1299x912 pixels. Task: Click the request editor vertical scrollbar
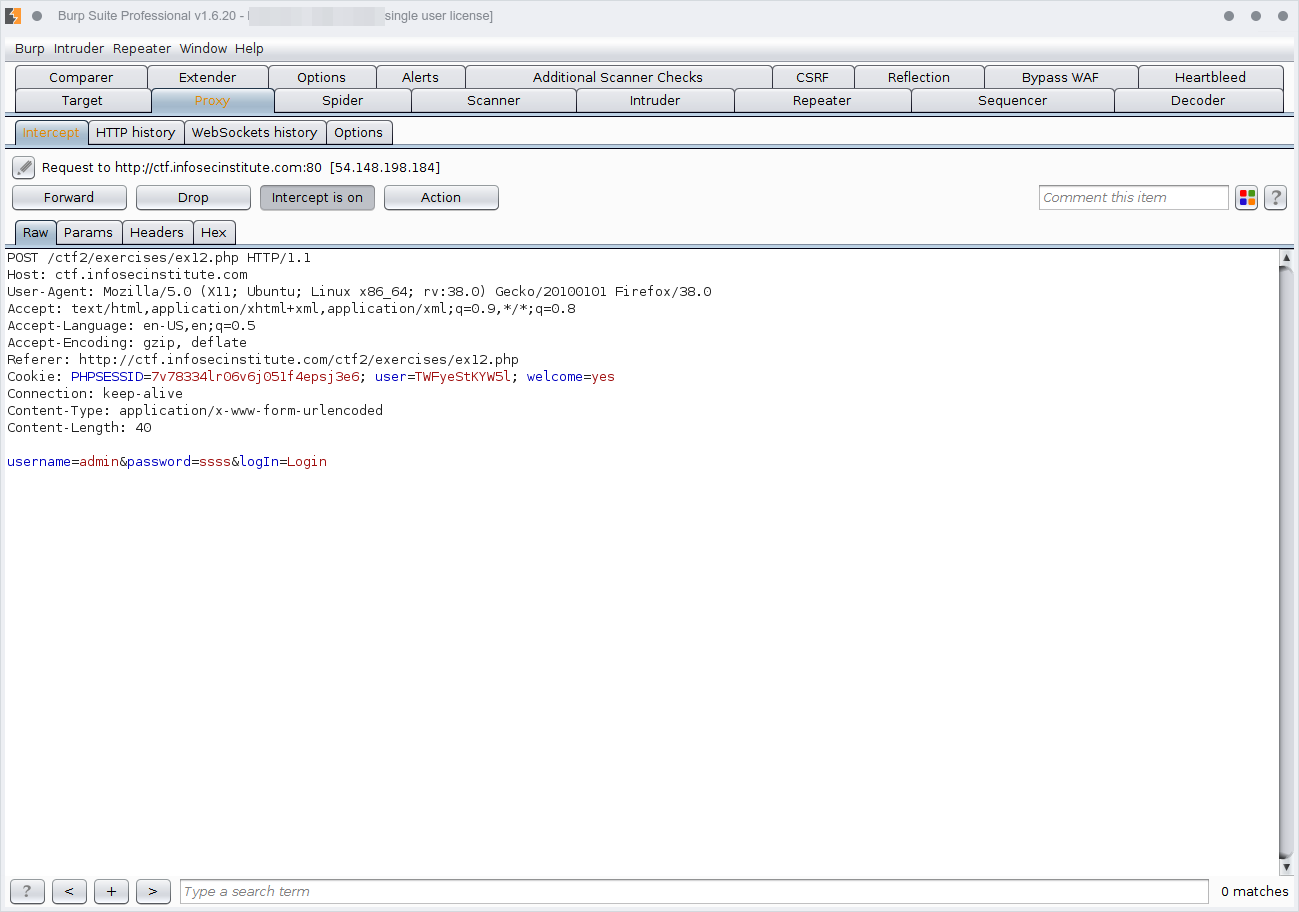point(1287,562)
